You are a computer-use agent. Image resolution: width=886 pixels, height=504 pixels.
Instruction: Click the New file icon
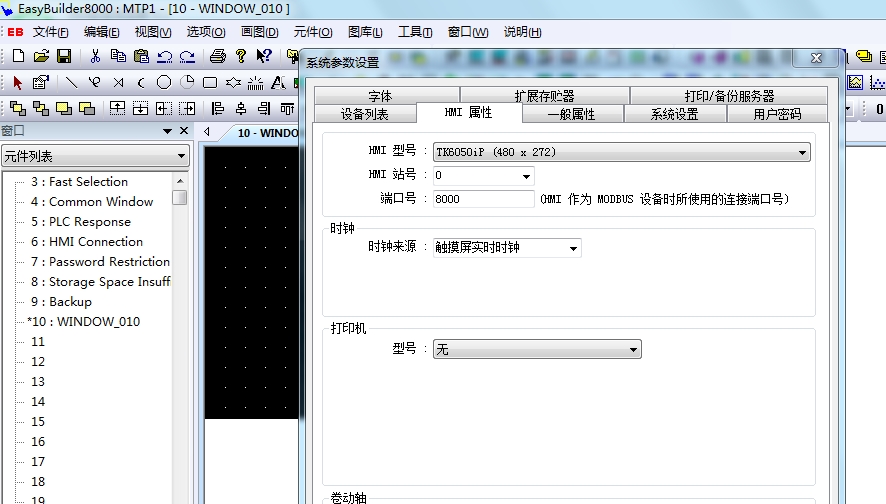click(x=18, y=56)
